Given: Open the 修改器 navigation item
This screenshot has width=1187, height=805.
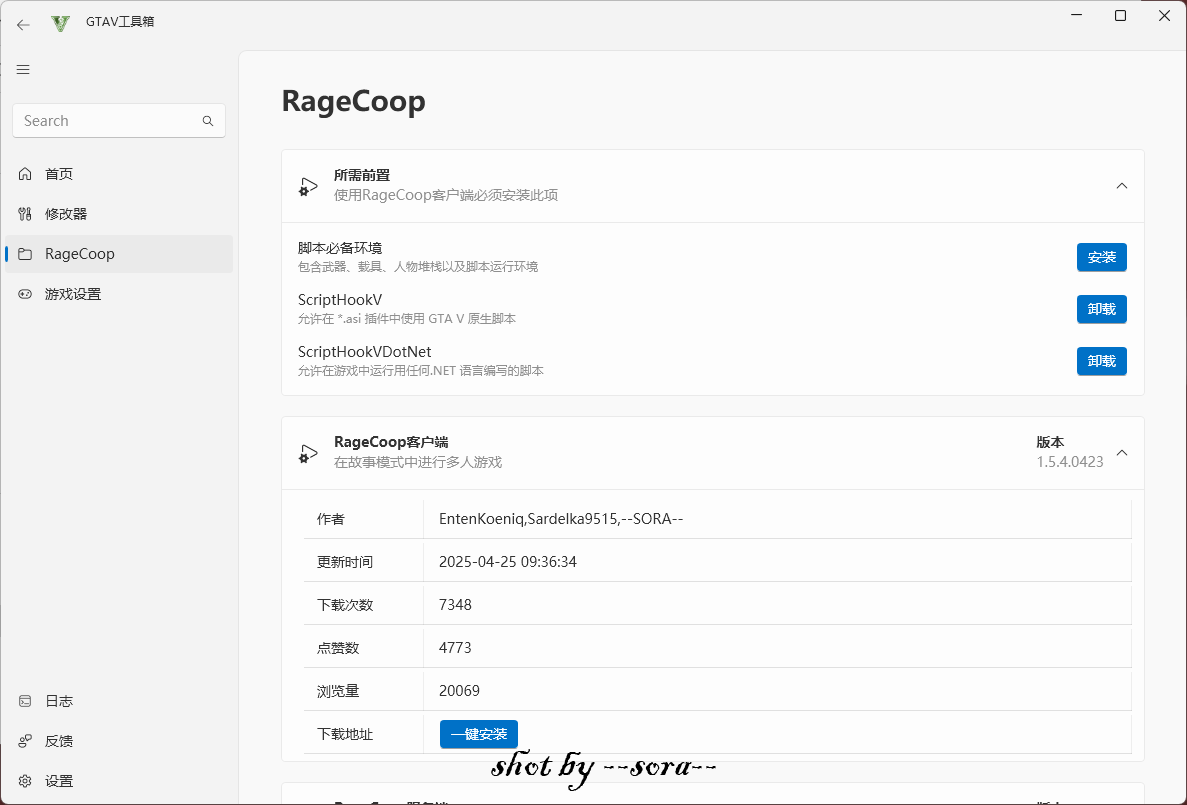Looking at the screenshot, I should point(119,214).
